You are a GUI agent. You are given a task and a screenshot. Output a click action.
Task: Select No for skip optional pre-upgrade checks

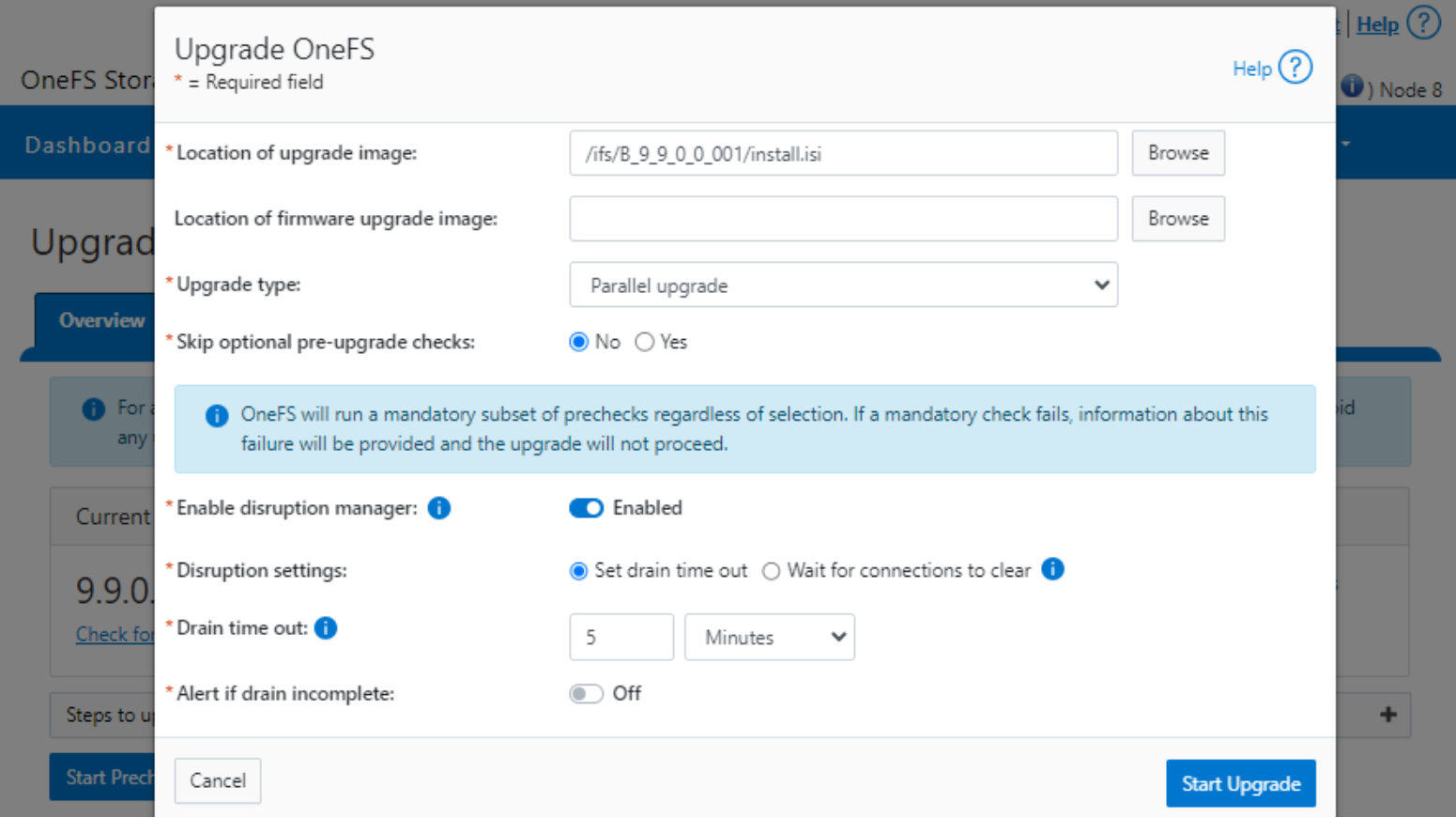coord(578,342)
